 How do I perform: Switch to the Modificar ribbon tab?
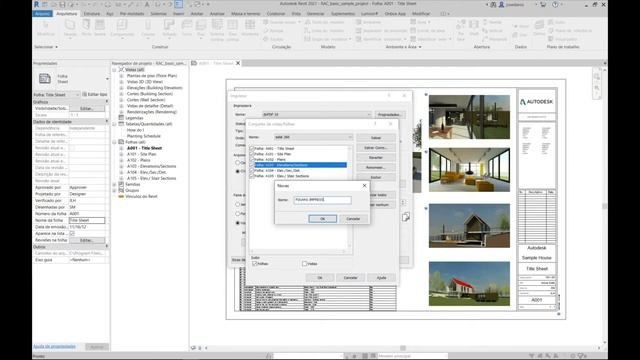pyautogui.click(x=421, y=13)
